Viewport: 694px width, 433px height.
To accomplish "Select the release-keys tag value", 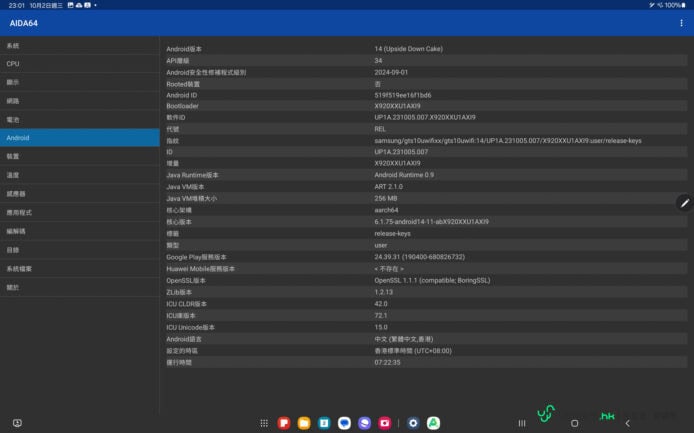I will [392, 233].
